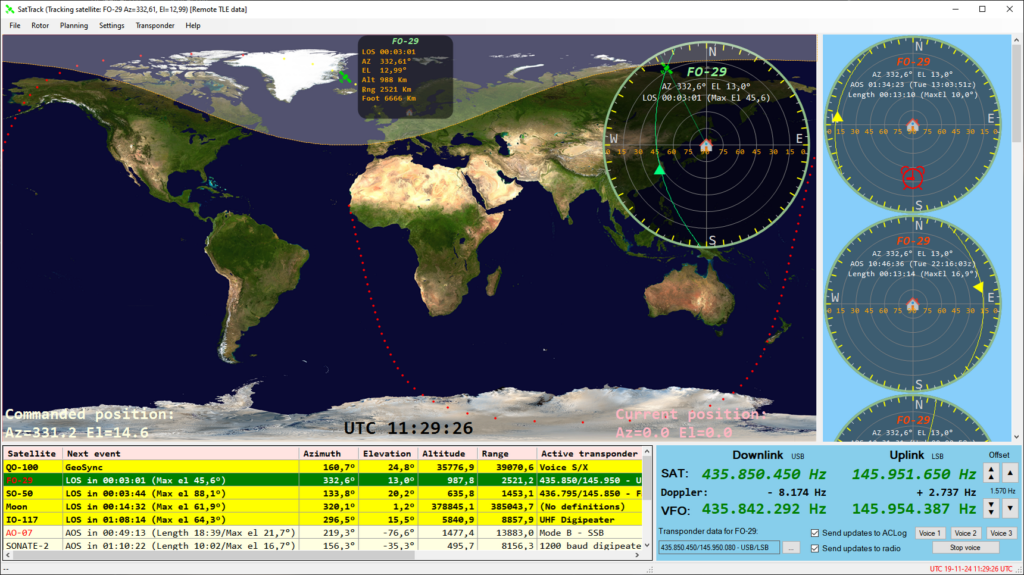The height and width of the screenshot is (575, 1024).
Task: Open the Planning menu
Action: 74,25
